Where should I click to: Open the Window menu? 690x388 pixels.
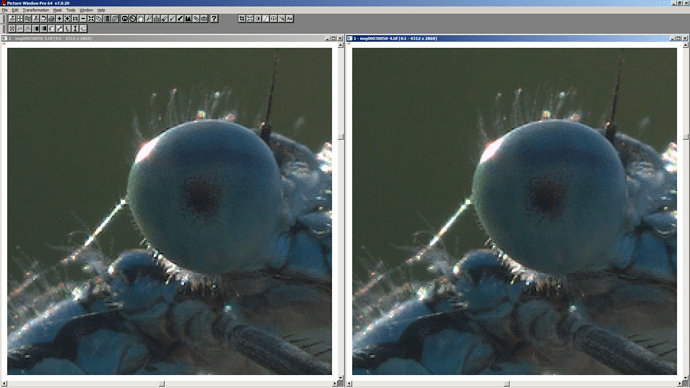(x=86, y=10)
